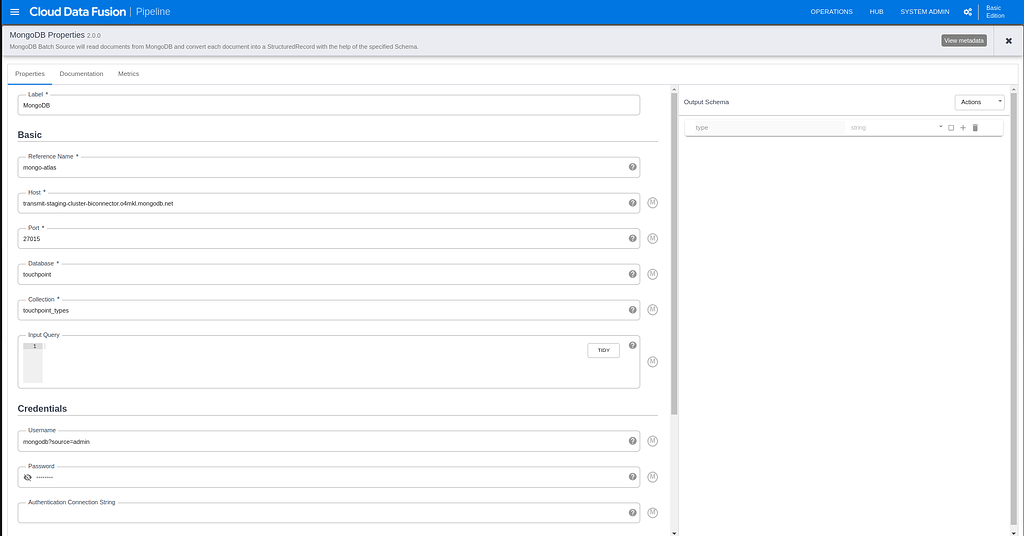Viewport: 1024px width, 536px height.
Task: Click the View metadata button
Action: click(x=963, y=41)
